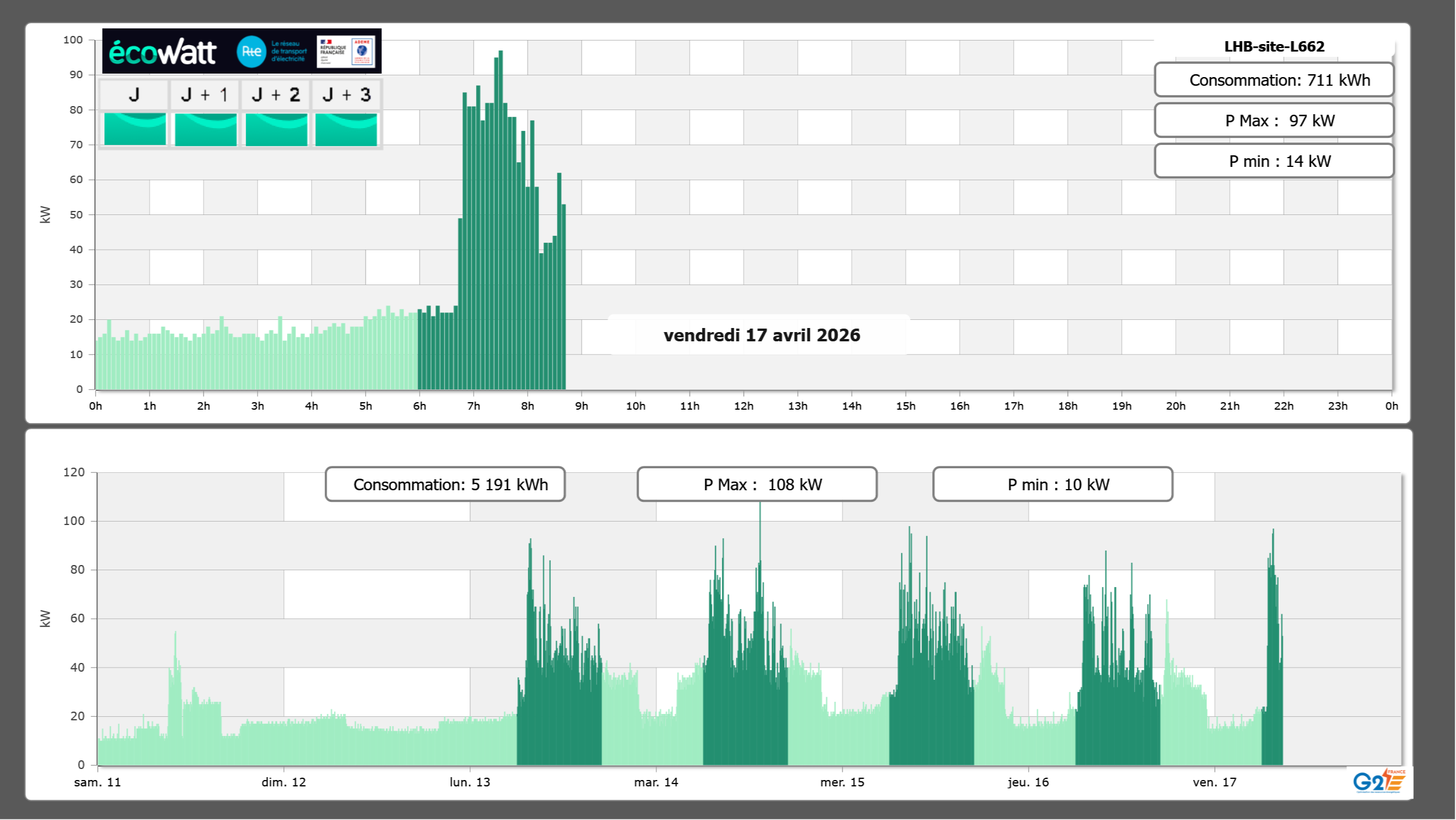Select the J + 1 day header
Image resolution: width=1456 pixels, height=820 pixels.
205,95
